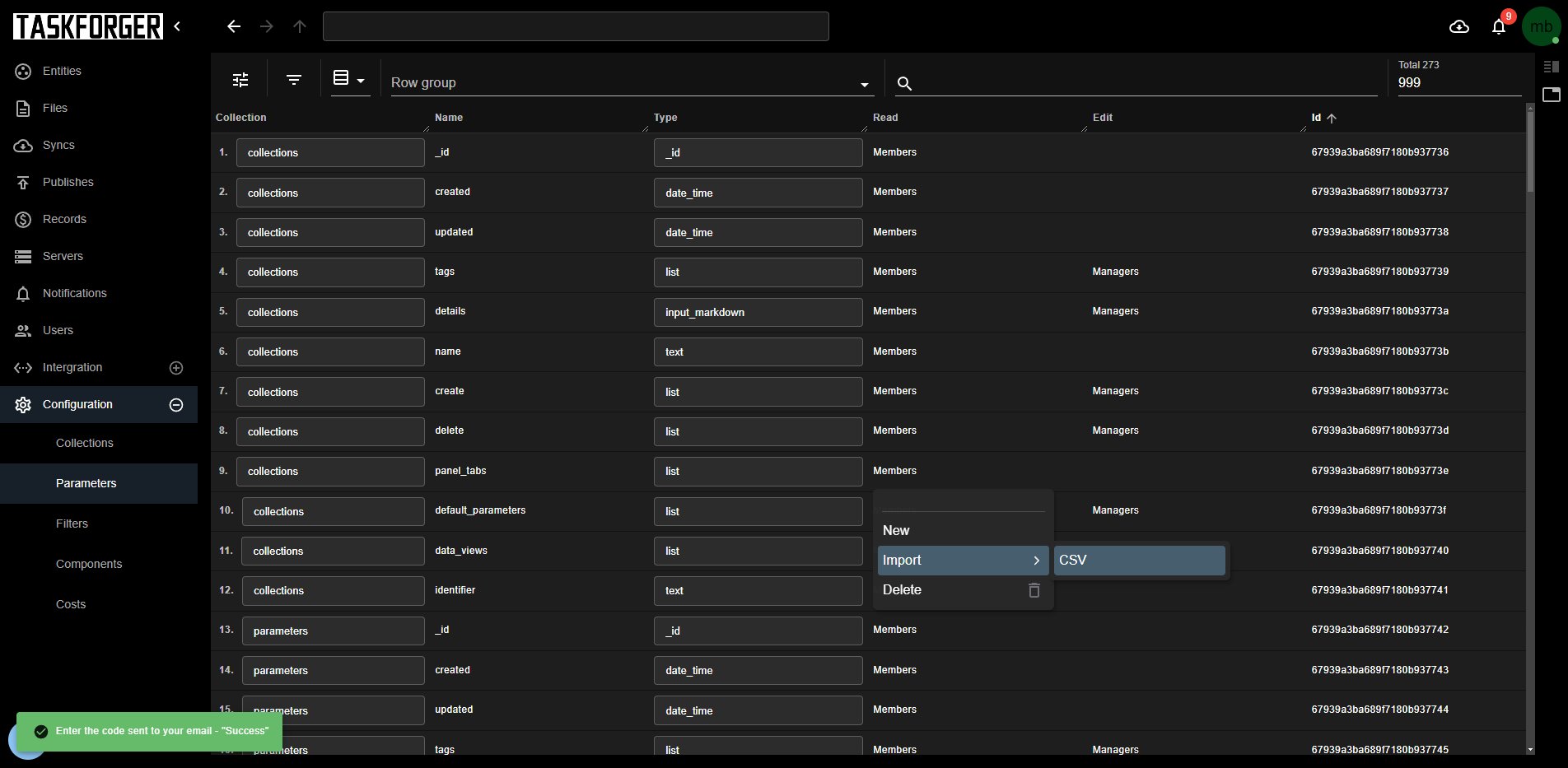The width and height of the screenshot is (1568, 768).
Task: Toggle the right side panel list icon
Action: pos(1552,67)
